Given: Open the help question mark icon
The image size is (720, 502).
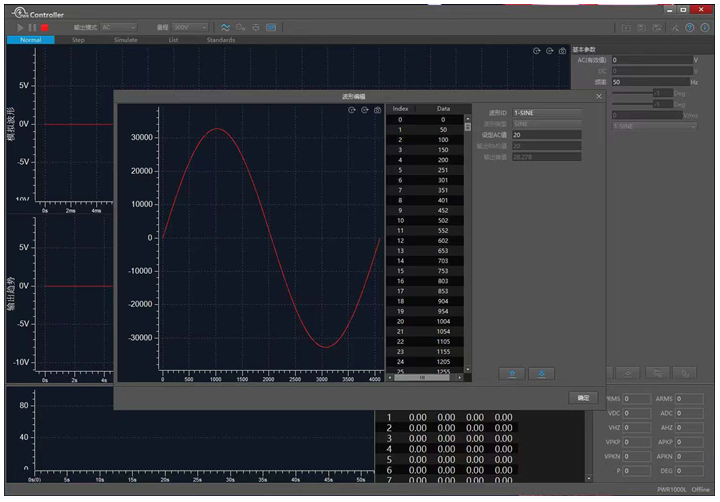Looking at the screenshot, I should [x=690, y=28].
